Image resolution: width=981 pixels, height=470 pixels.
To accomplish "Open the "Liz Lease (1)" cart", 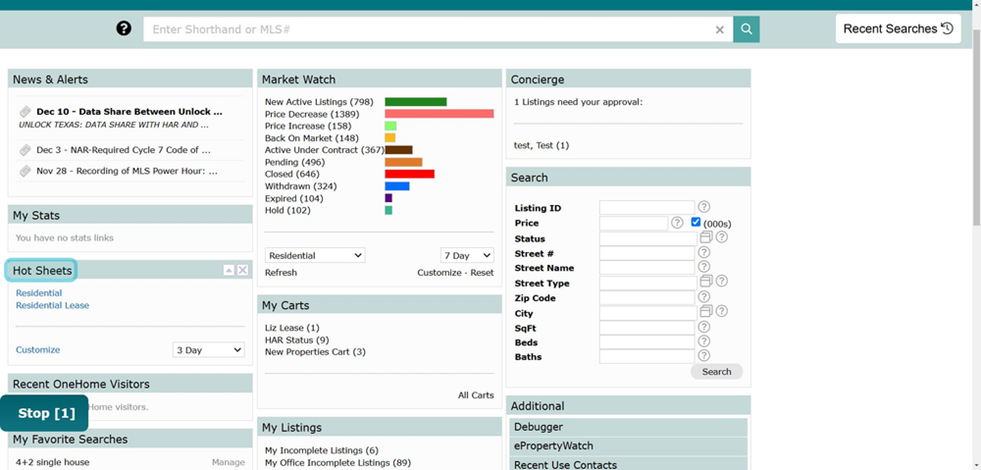I will [x=292, y=328].
